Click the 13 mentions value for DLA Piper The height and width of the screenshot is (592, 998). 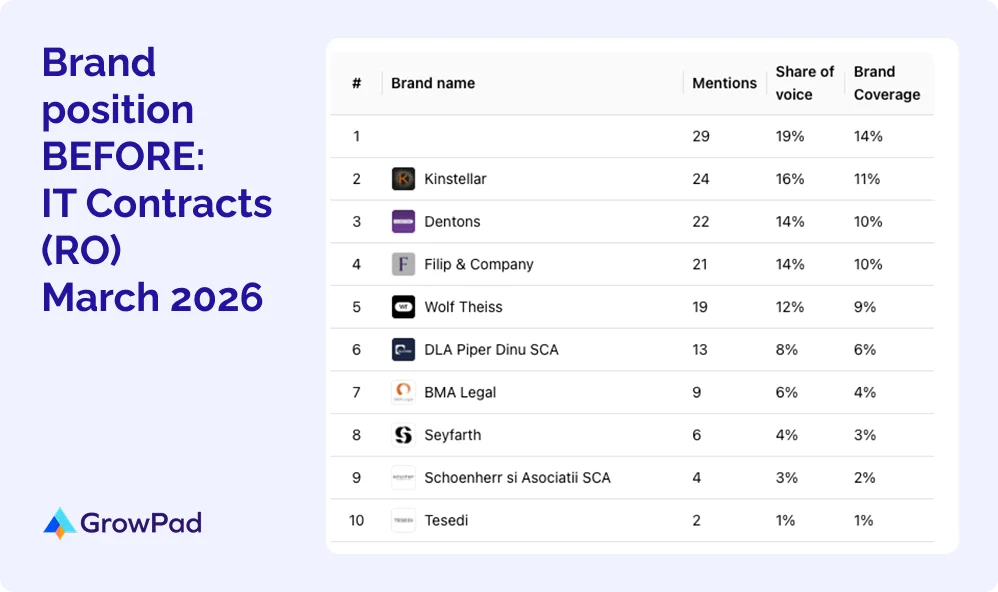[x=699, y=349]
